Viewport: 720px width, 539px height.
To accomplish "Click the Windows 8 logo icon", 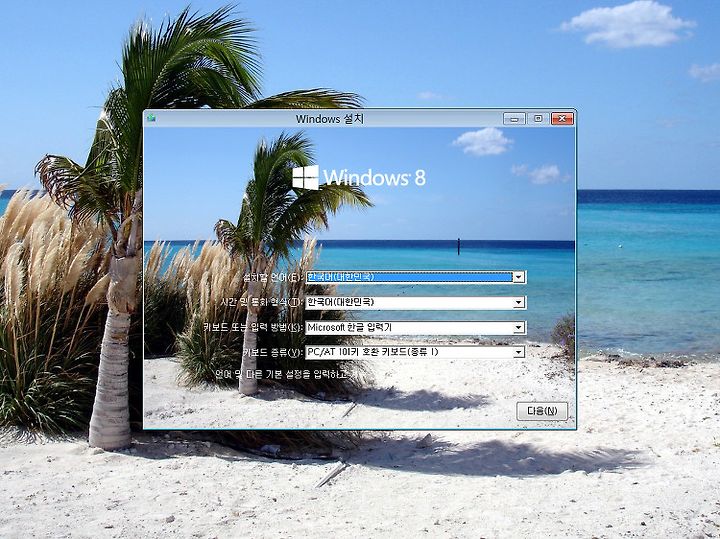I will pos(306,178).
